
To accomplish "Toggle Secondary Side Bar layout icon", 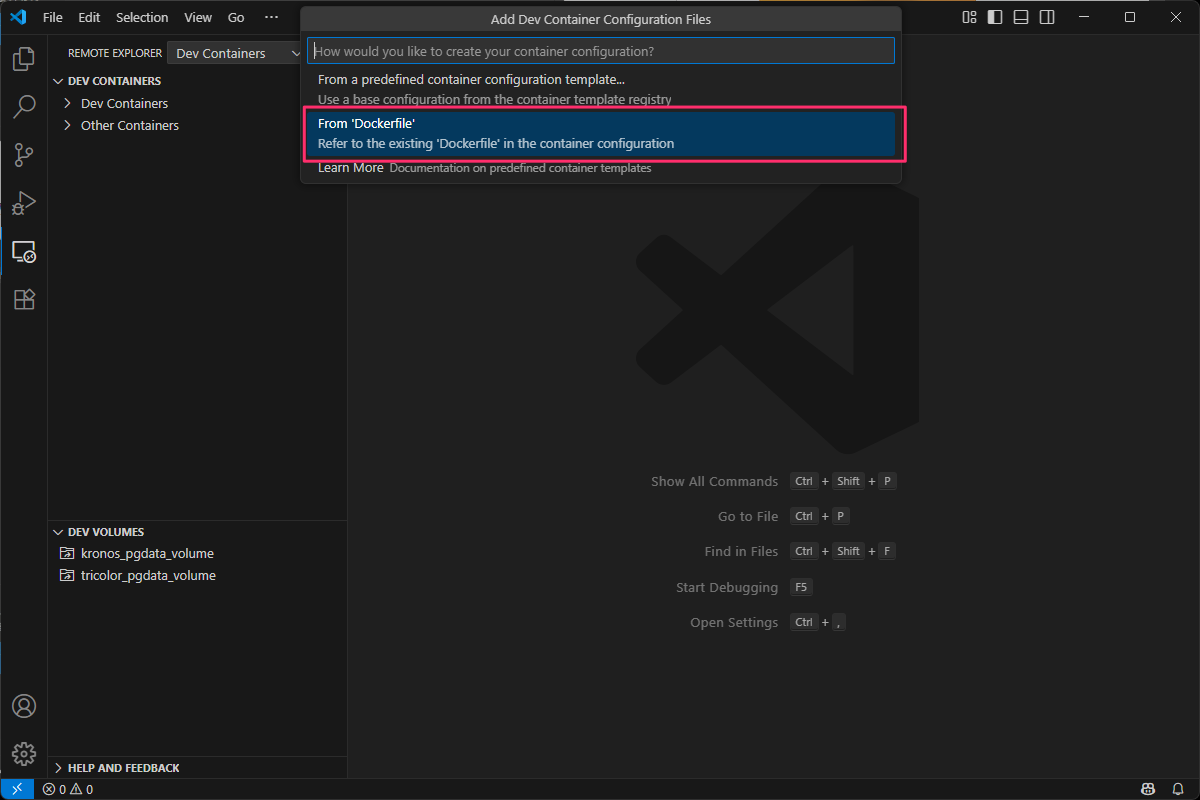I will 1047,17.
